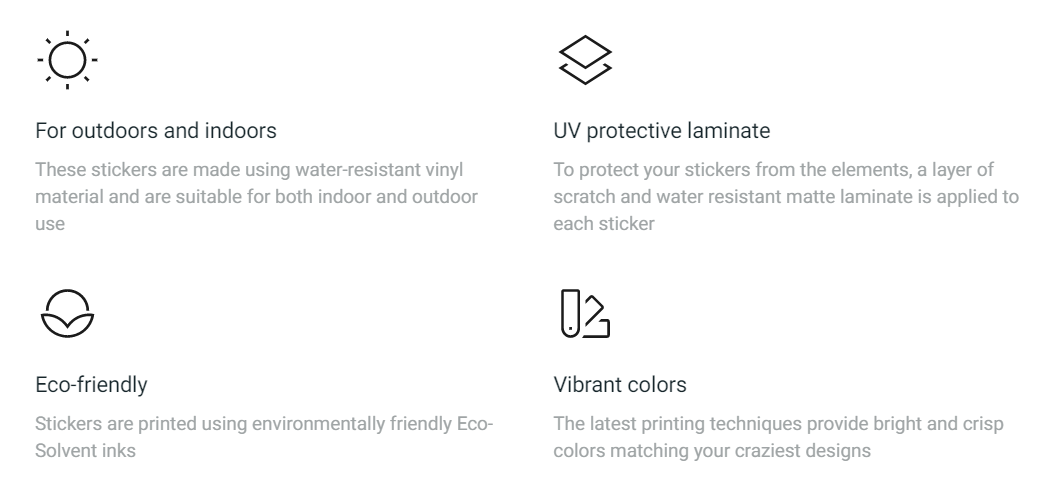This screenshot has height=495, width=1054.
Task: Click the latest printing techniques description
Action: coord(778,437)
